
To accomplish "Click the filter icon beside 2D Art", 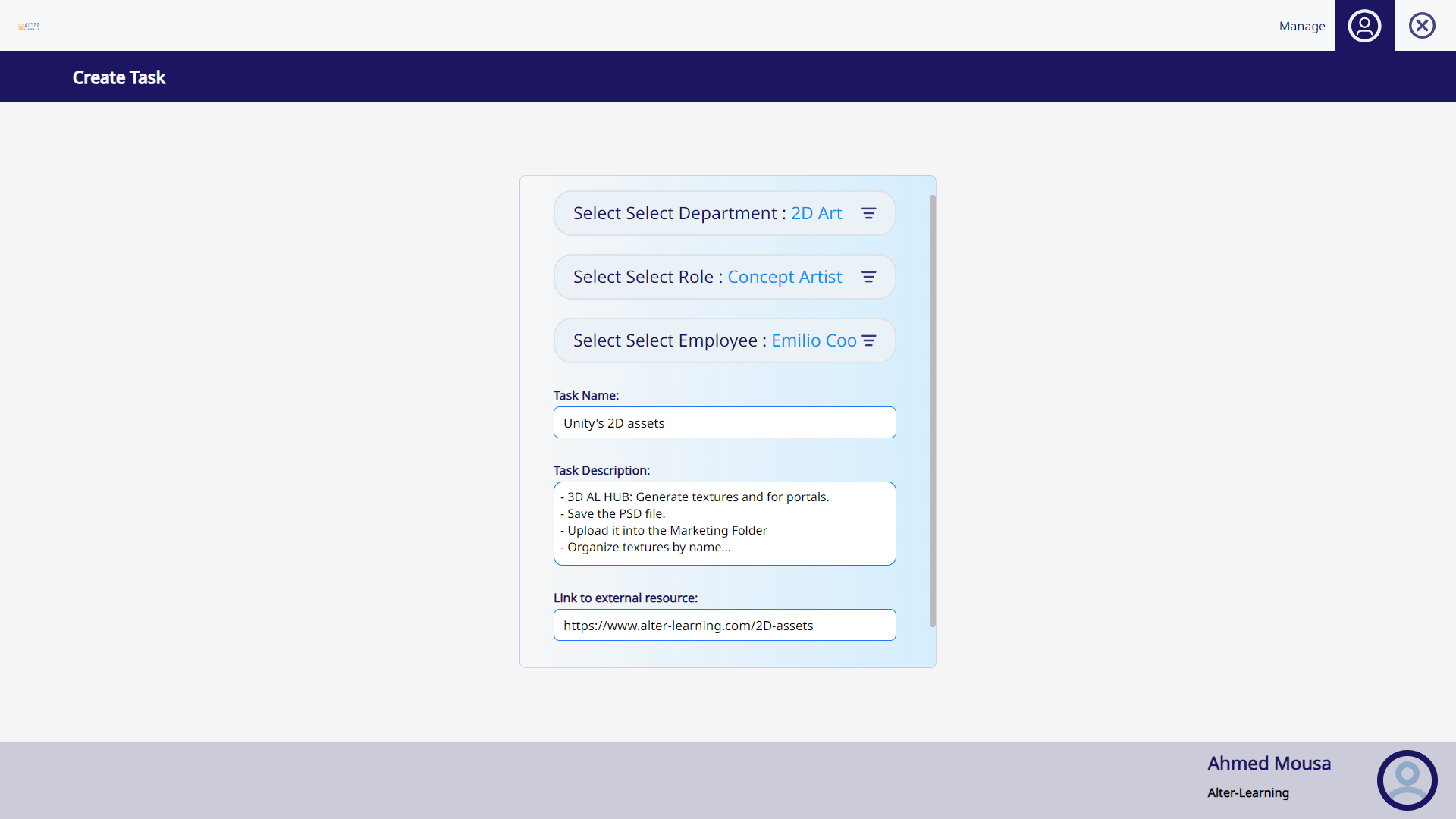I will coord(869,214).
